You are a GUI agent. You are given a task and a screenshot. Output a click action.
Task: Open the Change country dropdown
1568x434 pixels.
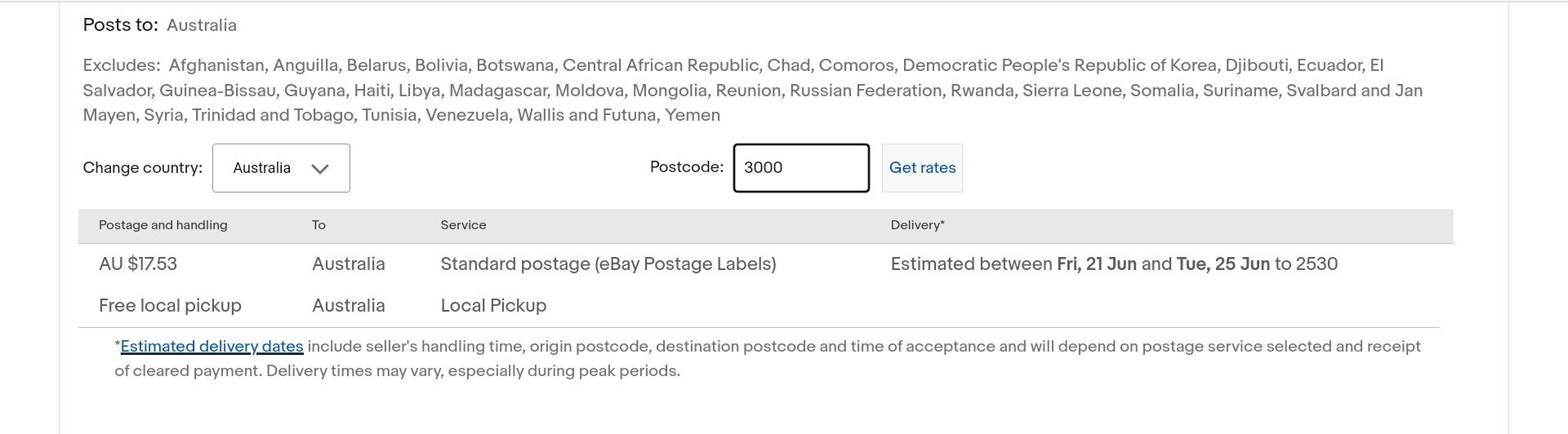click(x=280, y=168)
